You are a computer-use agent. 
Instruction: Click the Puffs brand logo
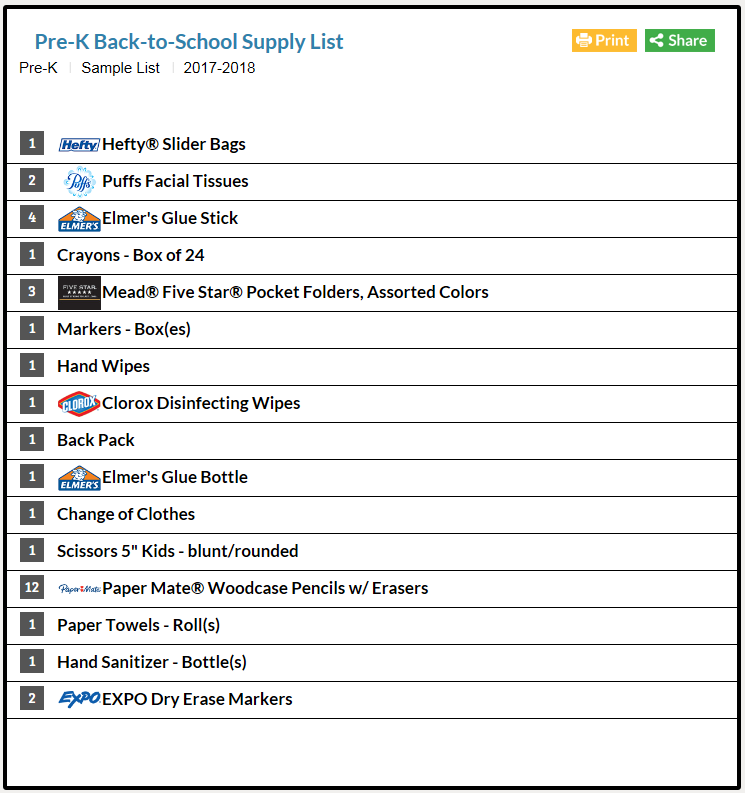click(x=79, y=182)
